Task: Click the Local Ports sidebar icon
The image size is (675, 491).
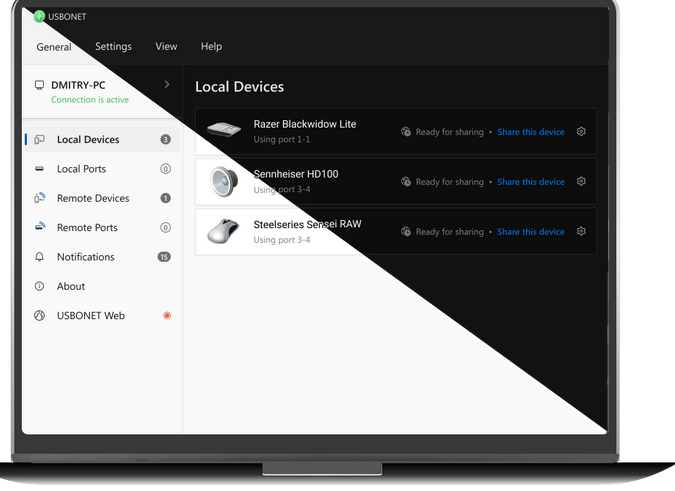Action: click(x=40, y=169)
